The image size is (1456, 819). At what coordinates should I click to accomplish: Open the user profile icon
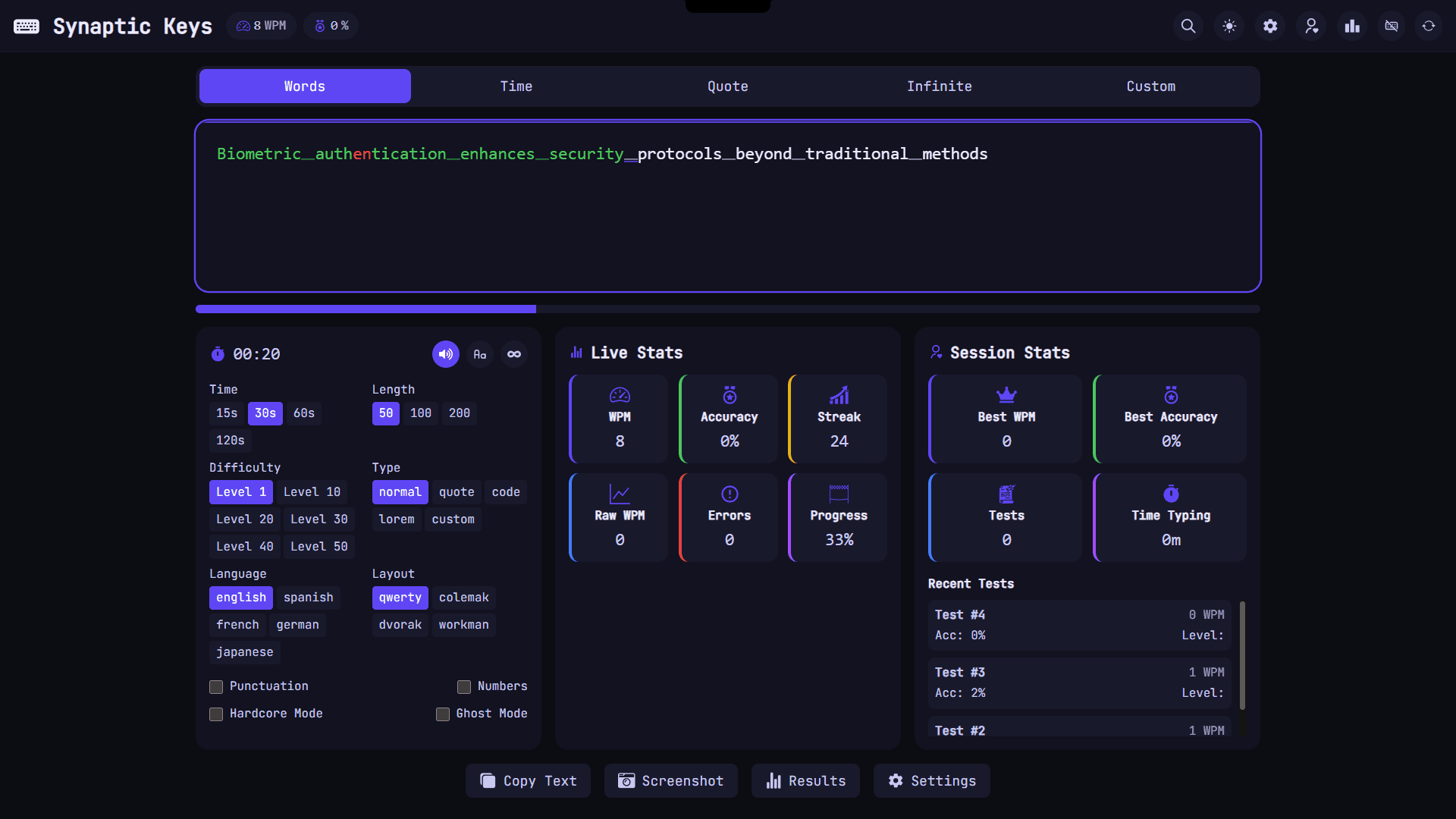click(x=1311, y=26)
